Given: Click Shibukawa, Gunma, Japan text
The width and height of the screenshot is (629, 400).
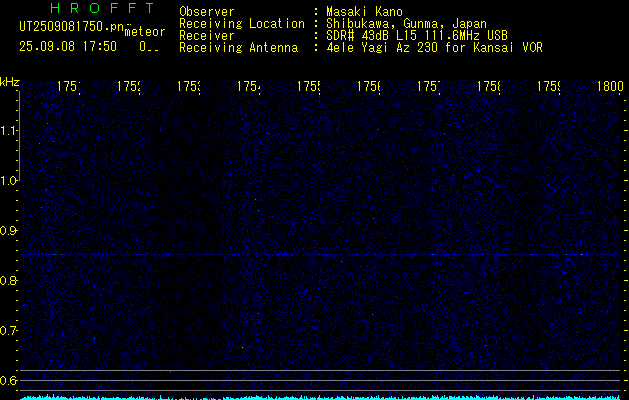Looking at the screenshot, I should pyautogui.click(x=406, y=24).
